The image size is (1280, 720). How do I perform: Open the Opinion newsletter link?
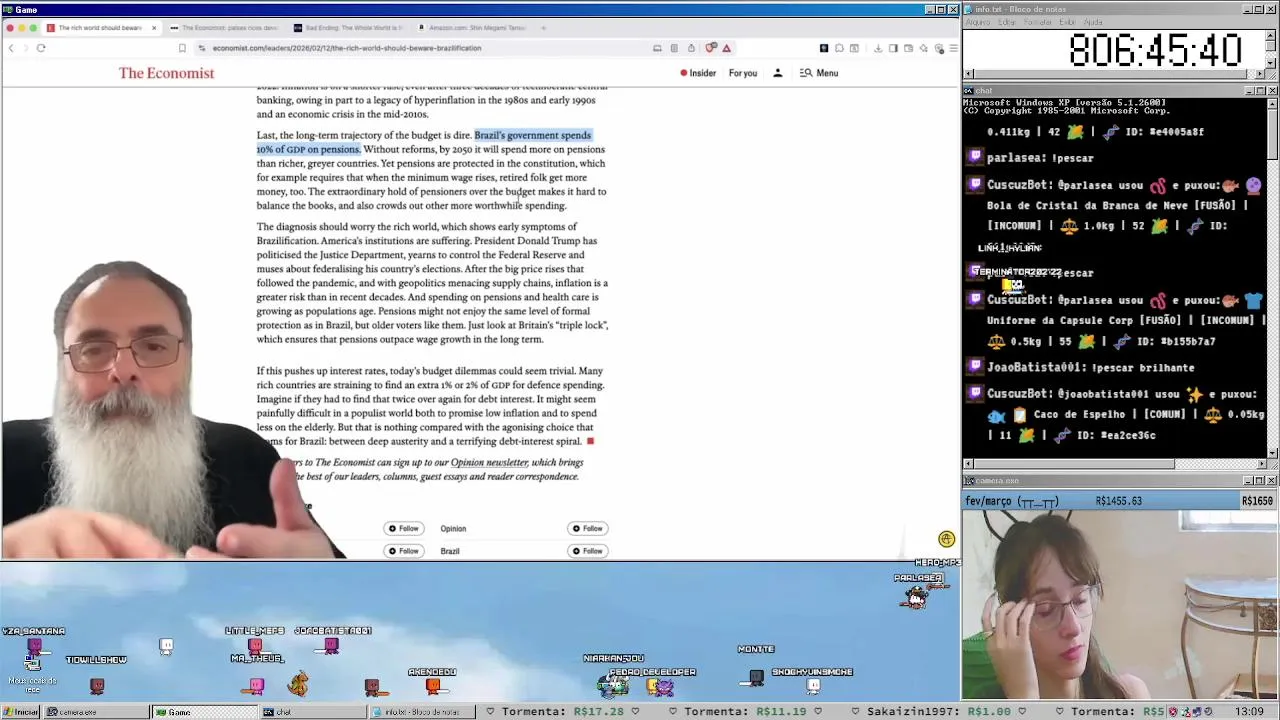pyautogui.click(x=489, y=462)
